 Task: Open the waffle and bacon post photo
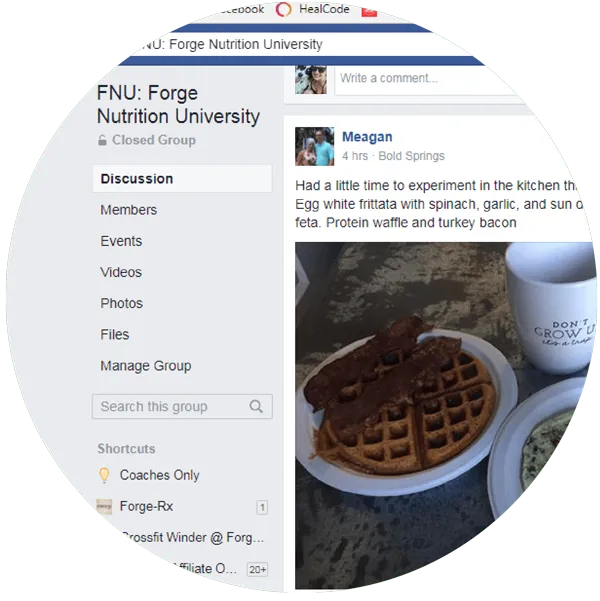click(x=445, y=416)
